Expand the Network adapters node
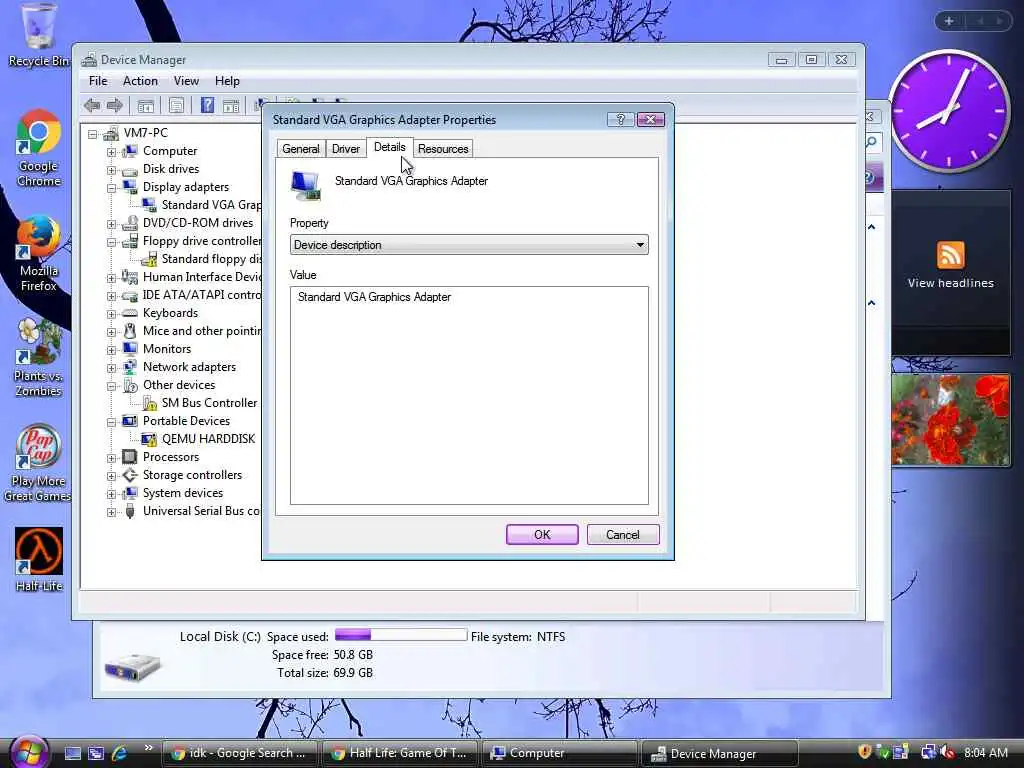 pyautogui.click(x=112, y=368)
